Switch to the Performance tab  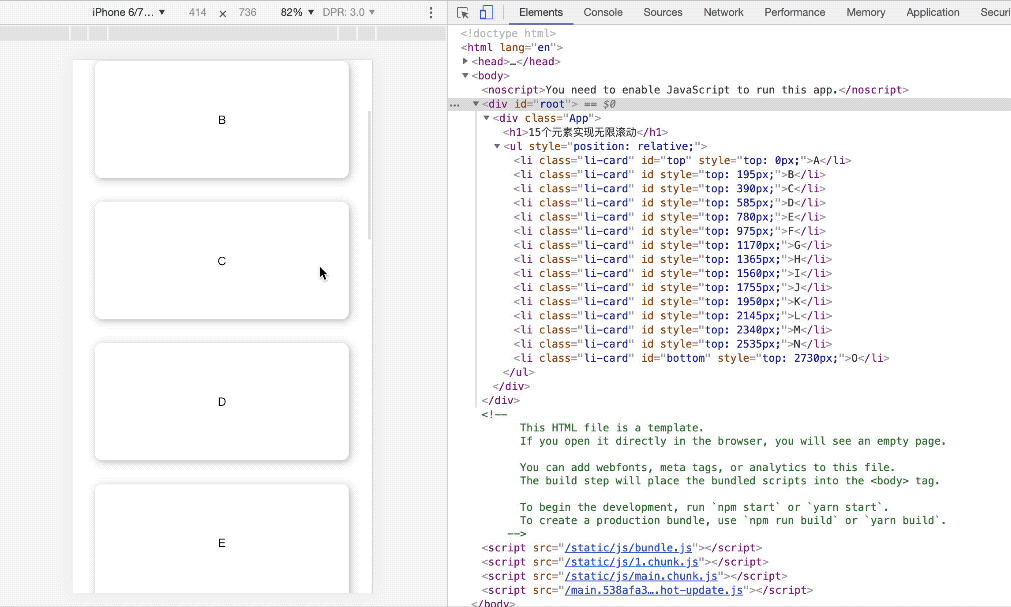coord(794,12)
